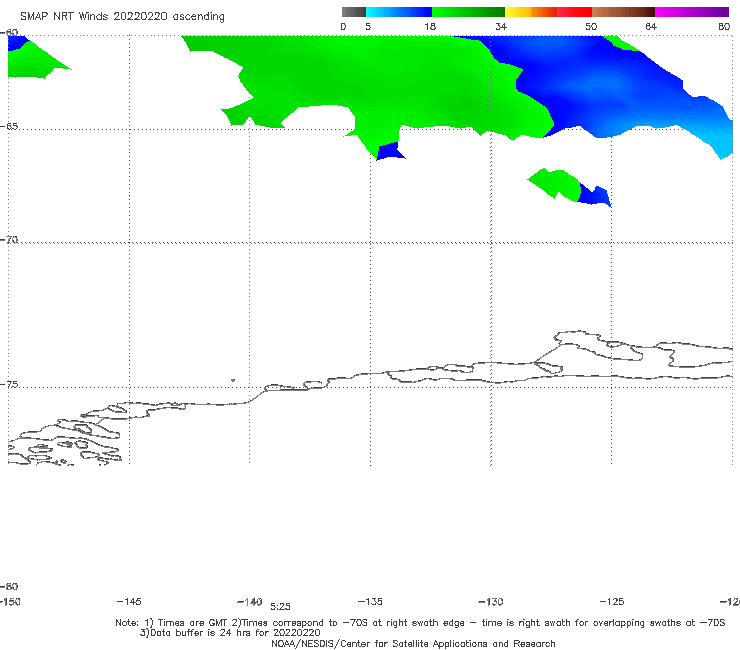This screenshot has width=740, height=650.
Task: Click the green wind patch at the map's left edge
Action: click(x=31, y=61)
